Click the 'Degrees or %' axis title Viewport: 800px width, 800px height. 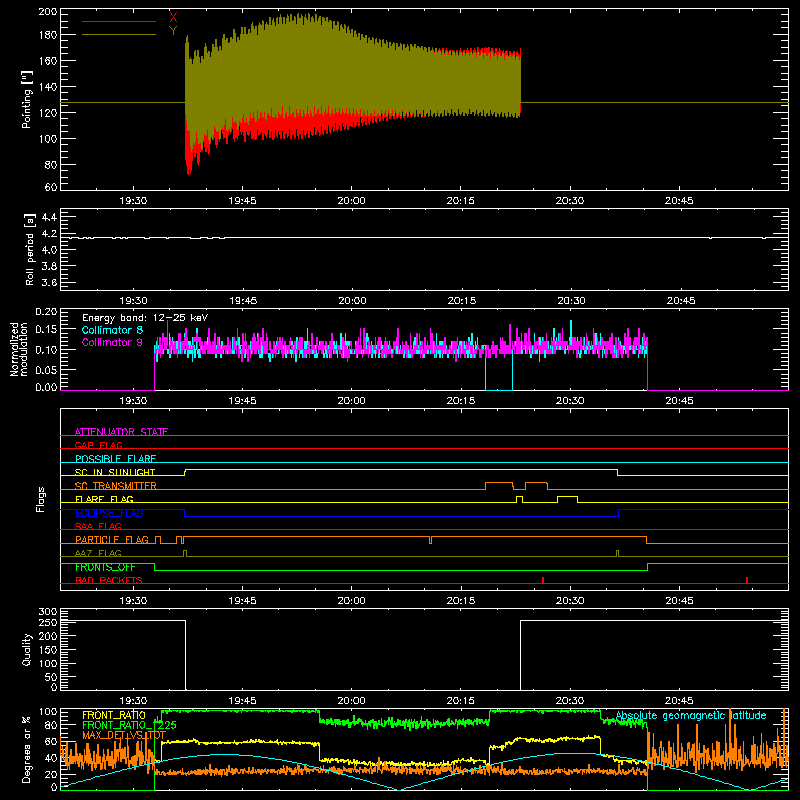[x=27, y=749]
